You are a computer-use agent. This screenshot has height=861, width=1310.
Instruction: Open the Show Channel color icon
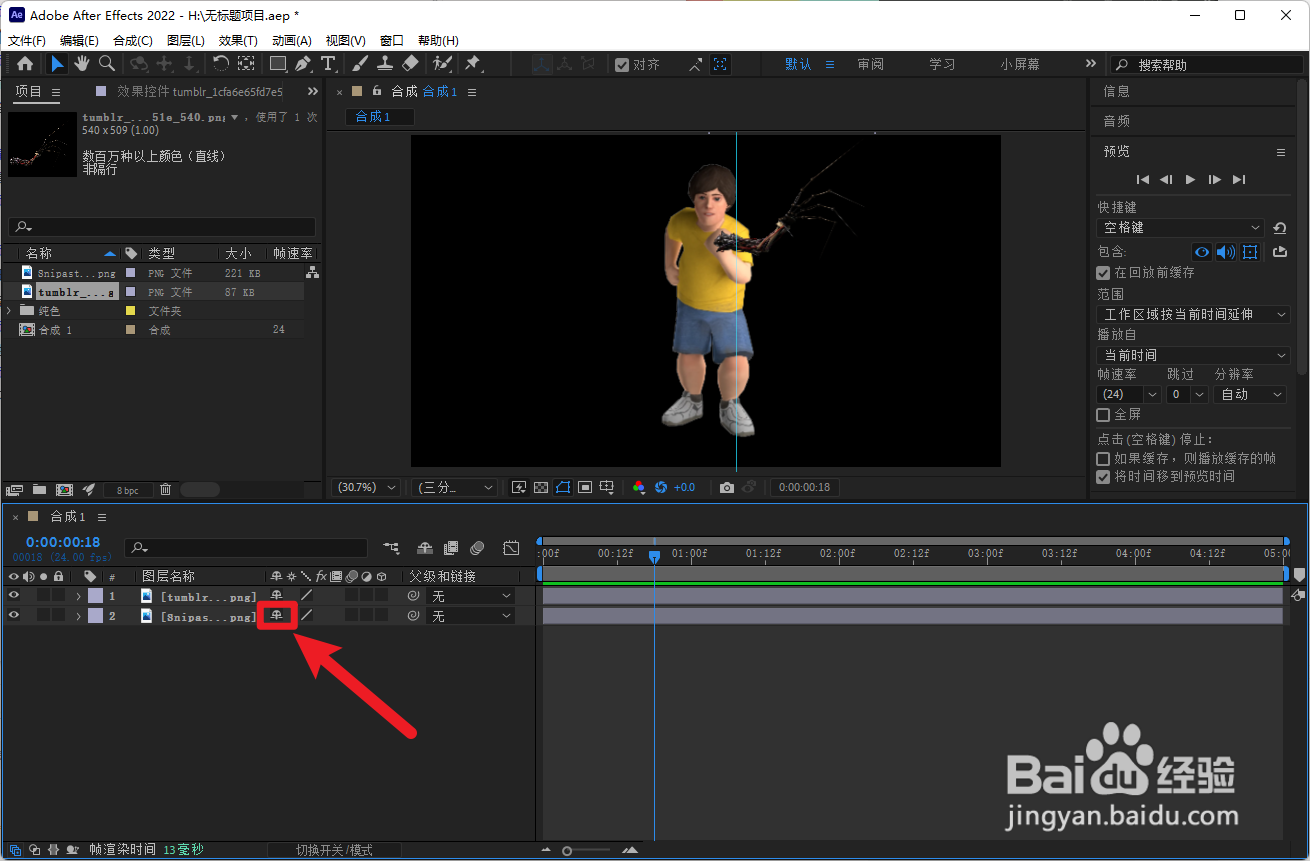639,488
